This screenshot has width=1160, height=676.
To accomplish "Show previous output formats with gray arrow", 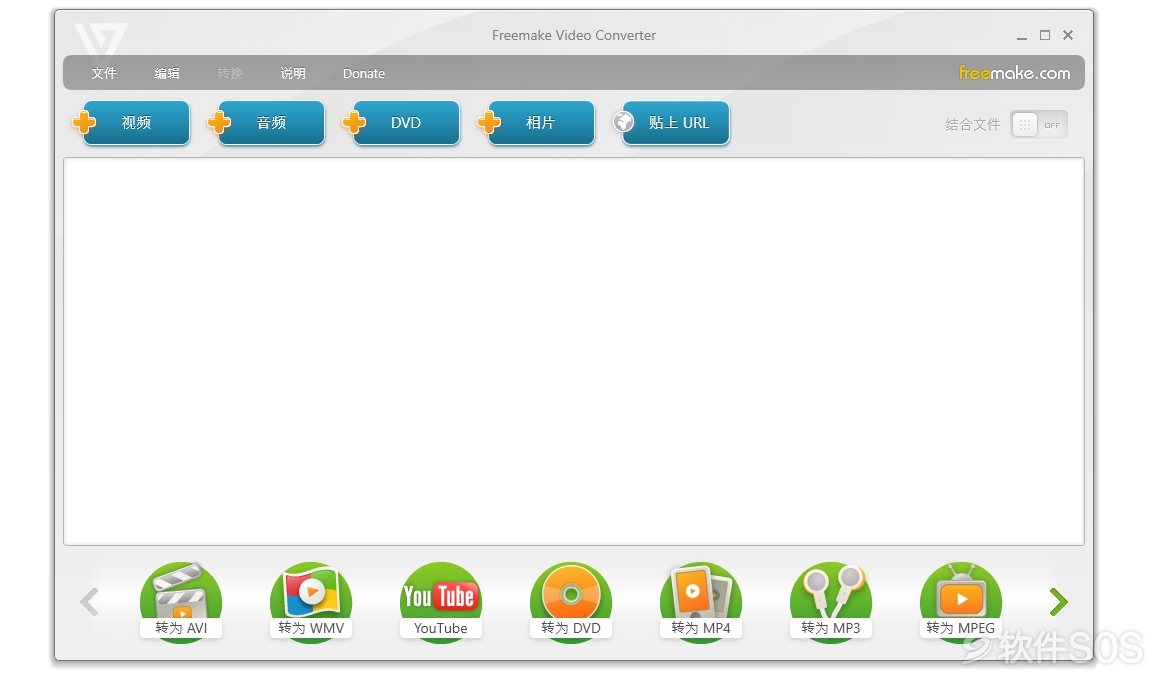I will [x=90, y=602].
